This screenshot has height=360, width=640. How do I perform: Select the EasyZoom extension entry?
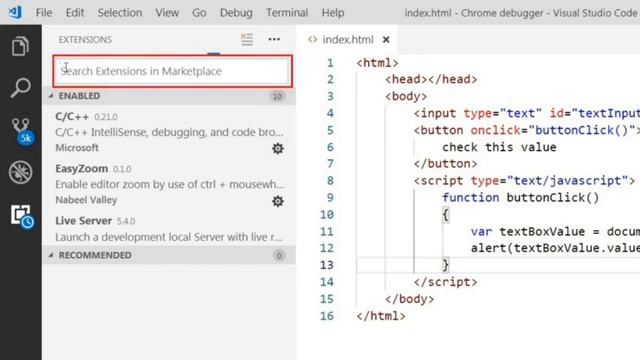click(169, 184)
